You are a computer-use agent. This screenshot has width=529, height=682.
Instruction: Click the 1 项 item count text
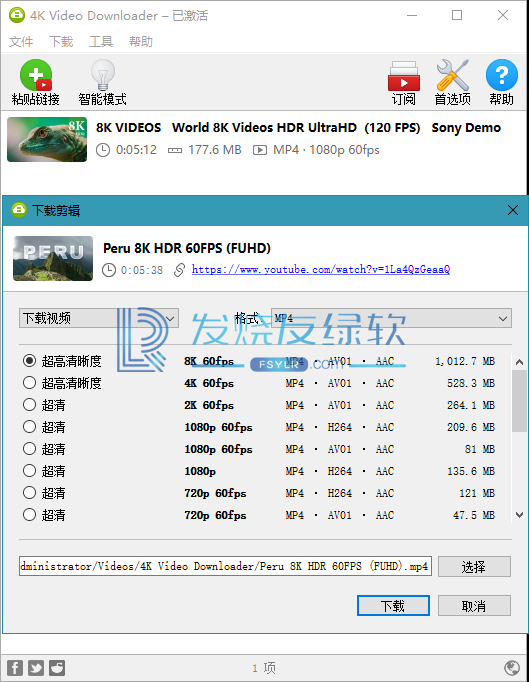pyautogui.click(x=264, y=668)
